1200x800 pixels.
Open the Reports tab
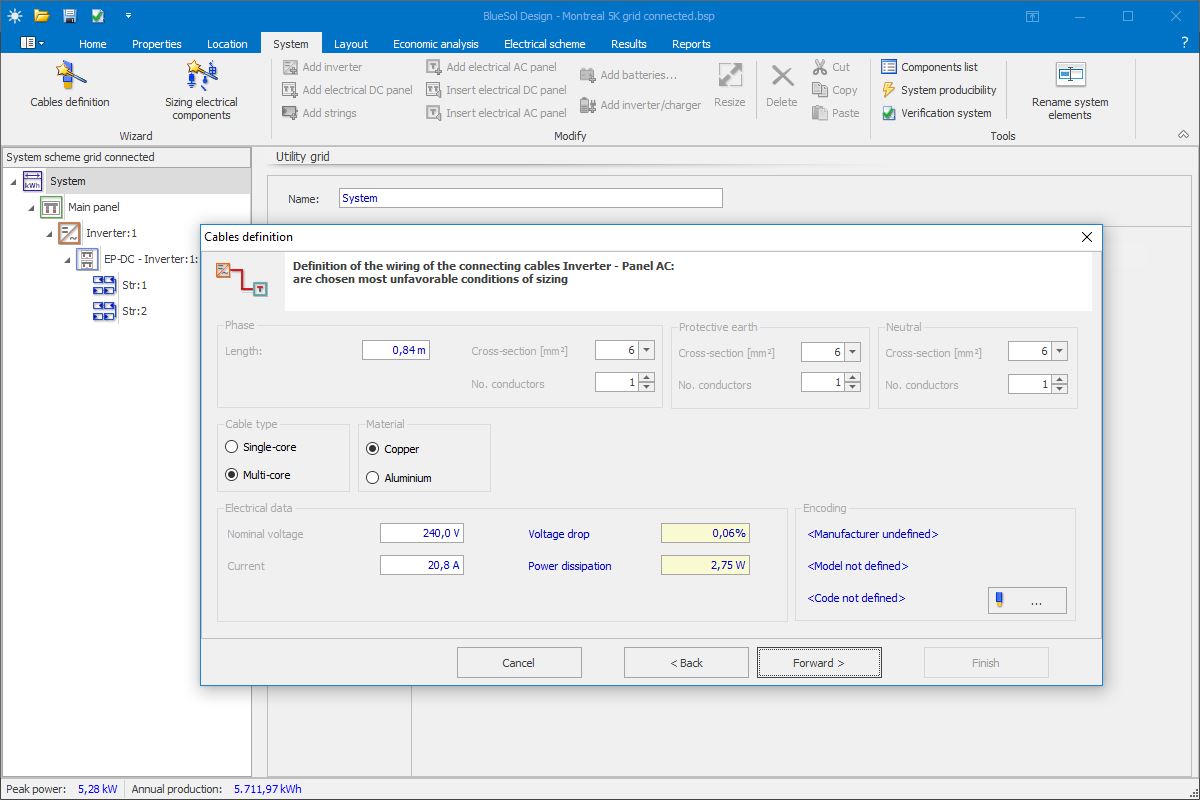coord(691,43)
